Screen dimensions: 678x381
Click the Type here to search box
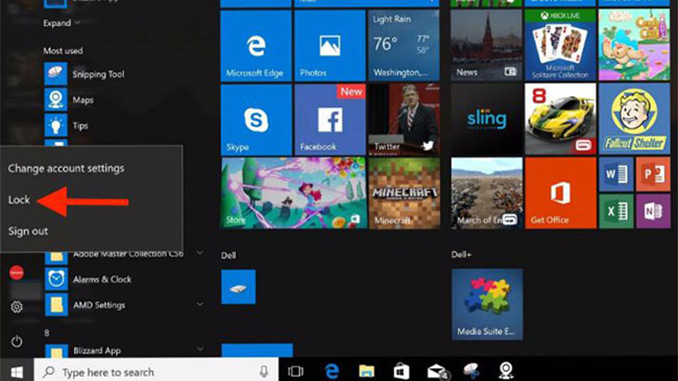coord(156,371)
